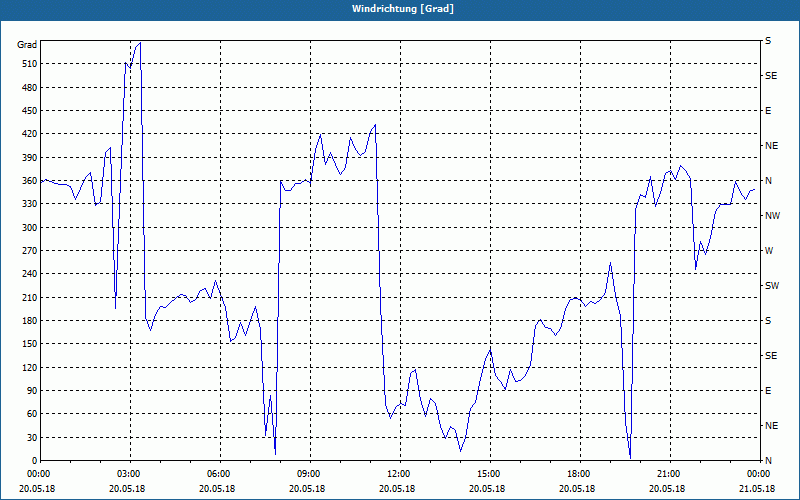Click the date label 21.05.18

[757, 488]
